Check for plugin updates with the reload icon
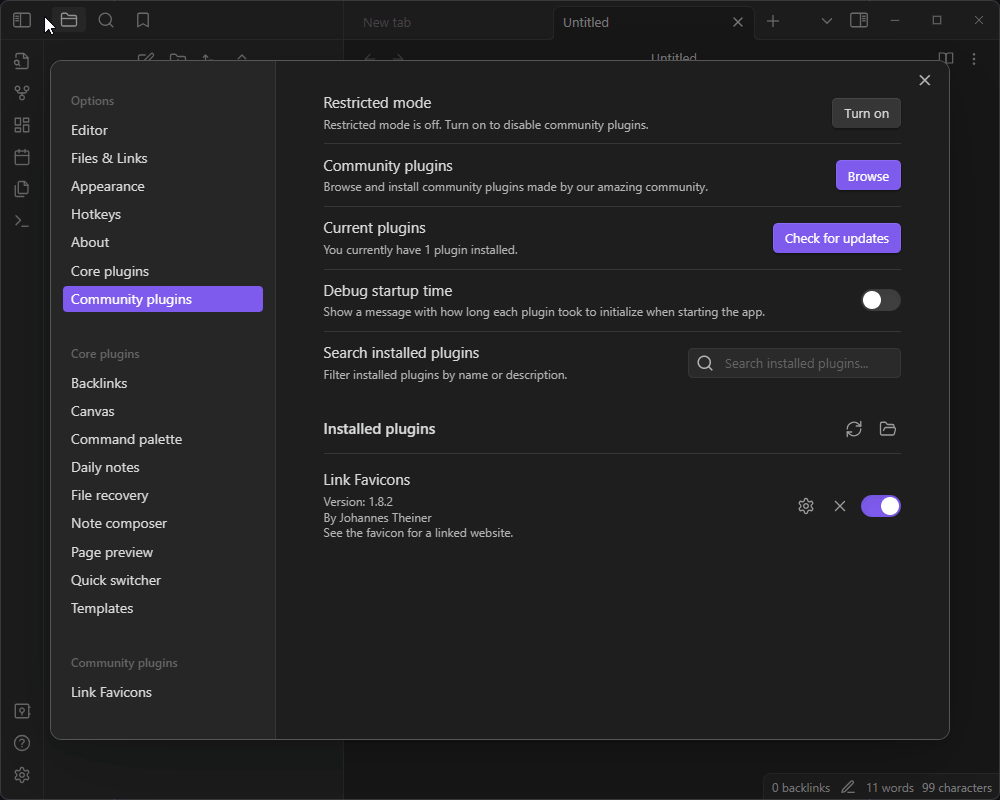This screenshot has height=800, width=1000. pyautogui.click(x=853, y=429)
